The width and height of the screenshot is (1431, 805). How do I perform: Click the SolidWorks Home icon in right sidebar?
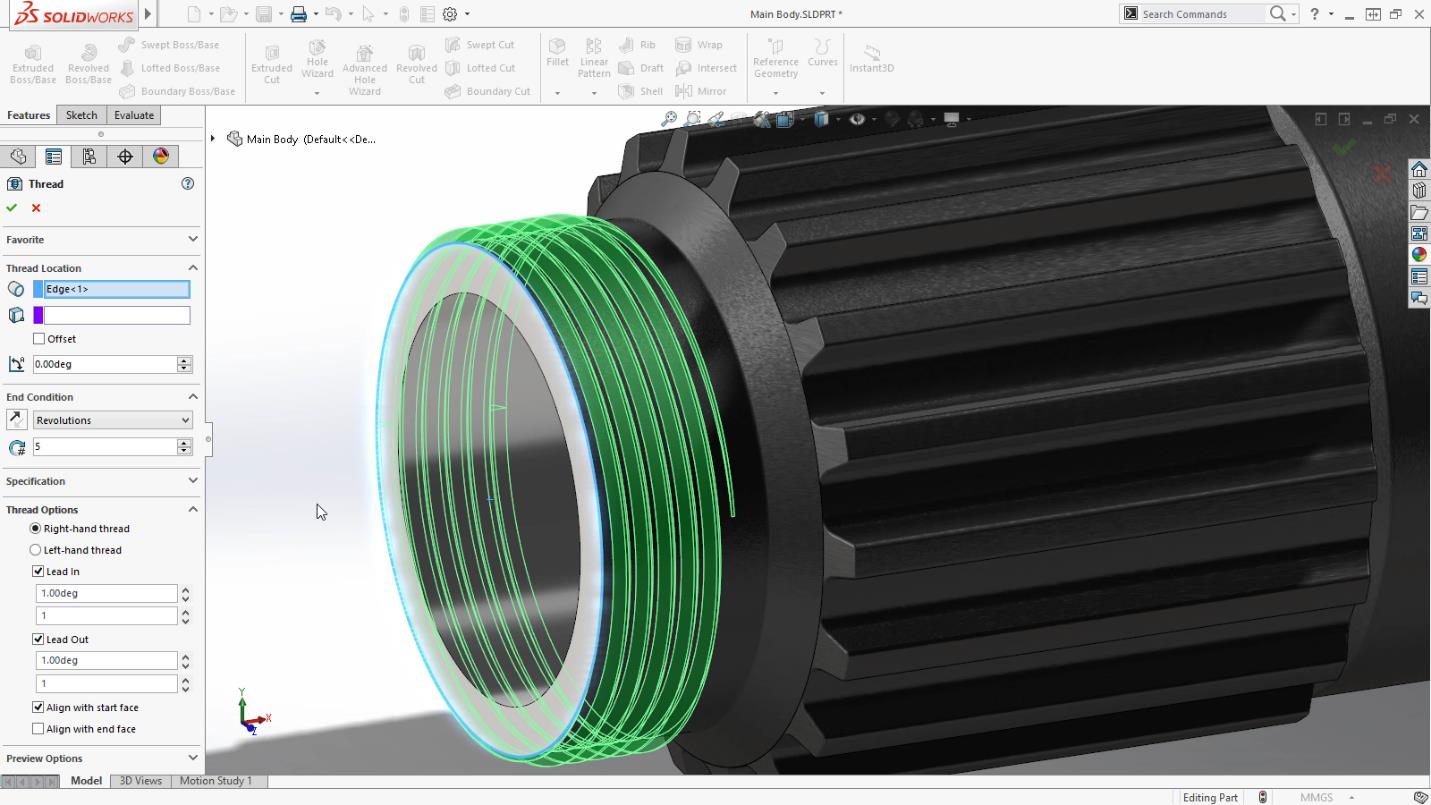point(1419,170)
